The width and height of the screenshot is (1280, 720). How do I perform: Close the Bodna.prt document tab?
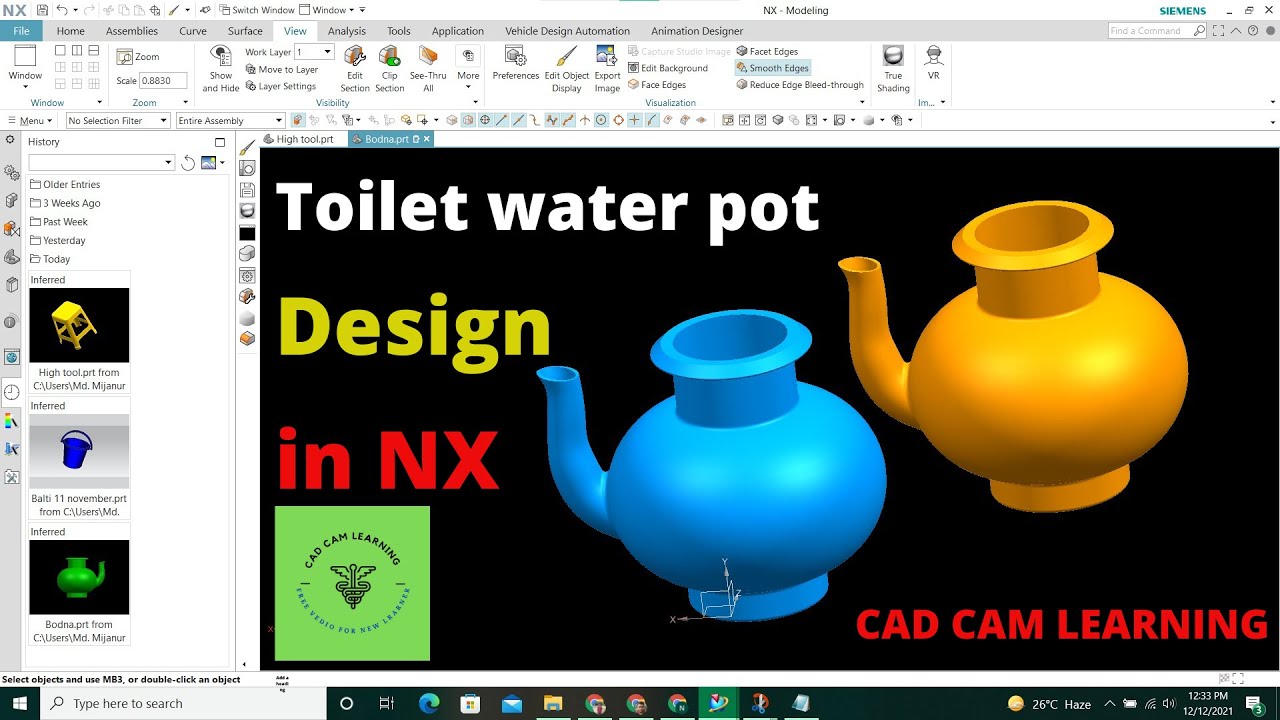(426, 139)
